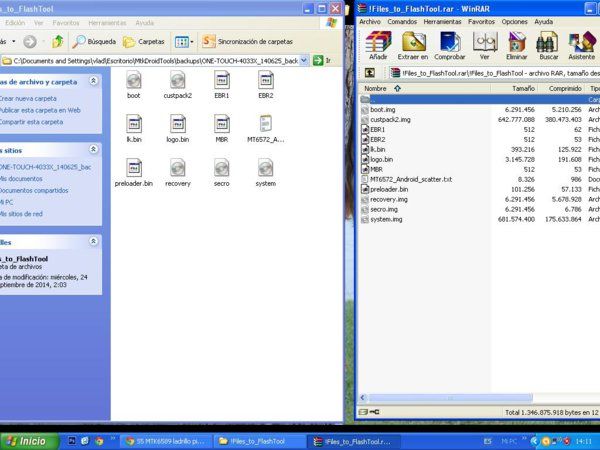The image size is (600, 450).
Task: Click Crear nueva carpeta link
Action: 28,99
